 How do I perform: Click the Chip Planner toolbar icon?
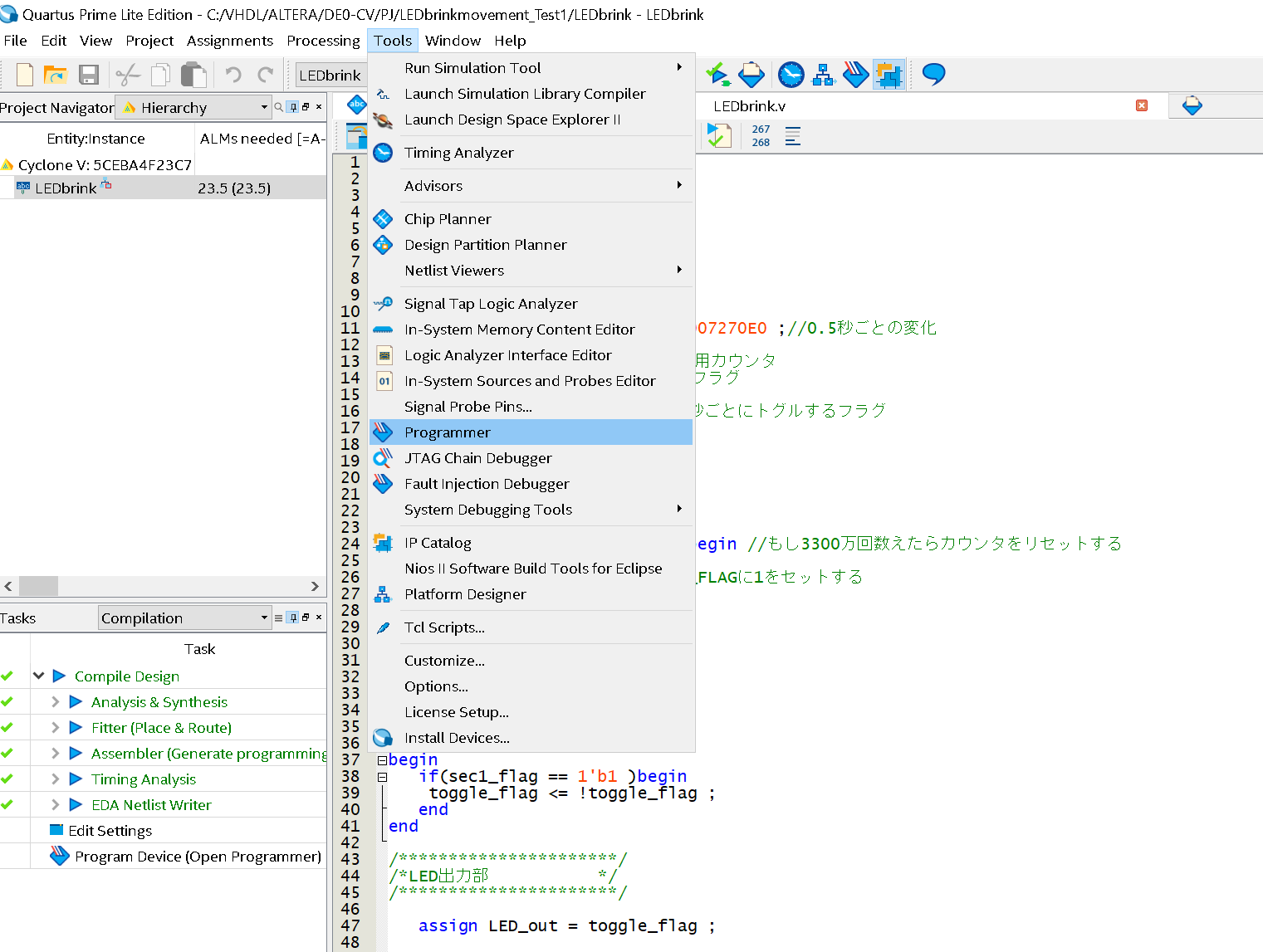click(751, 75)
